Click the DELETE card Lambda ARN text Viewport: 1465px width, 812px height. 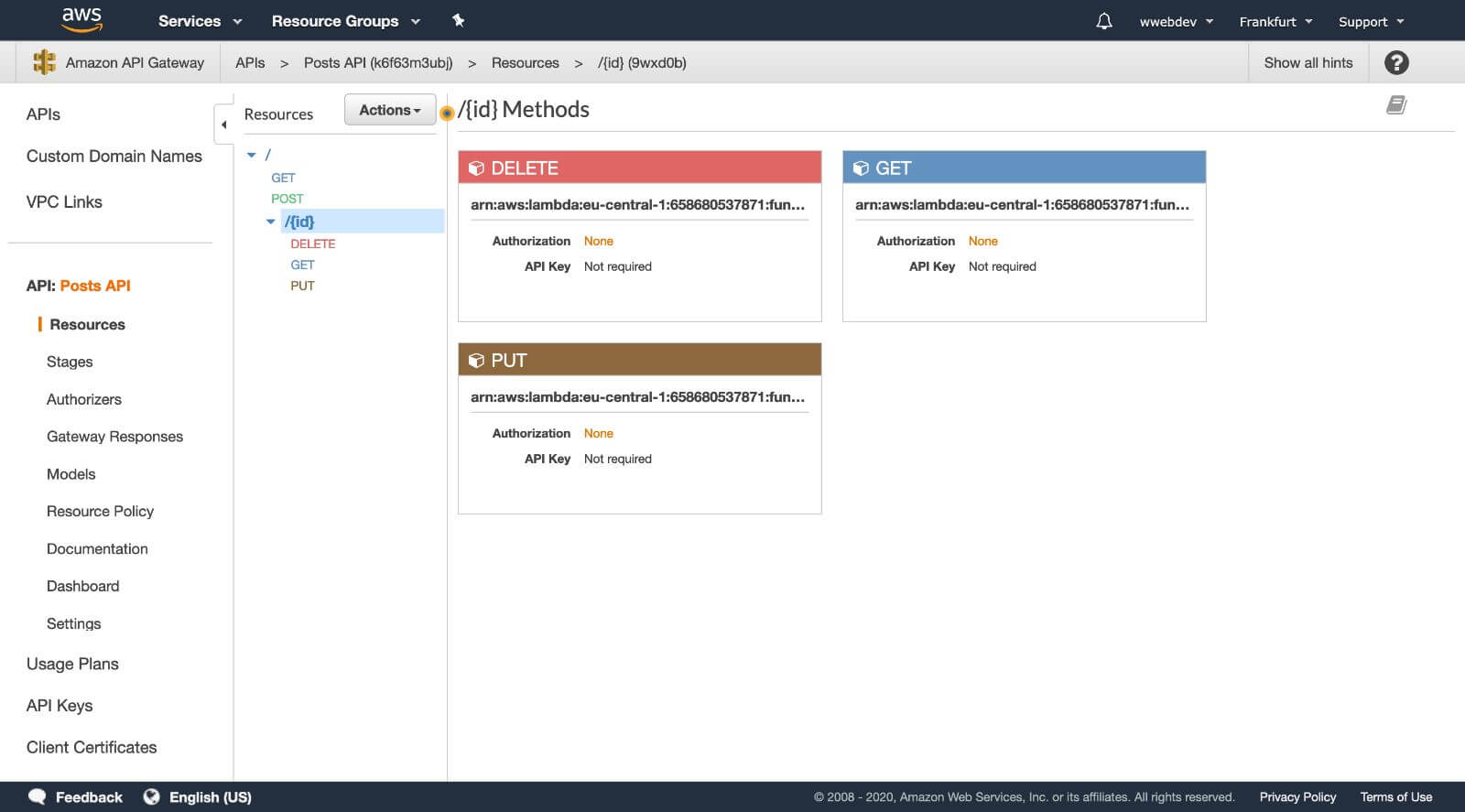[x=637, y=204]
